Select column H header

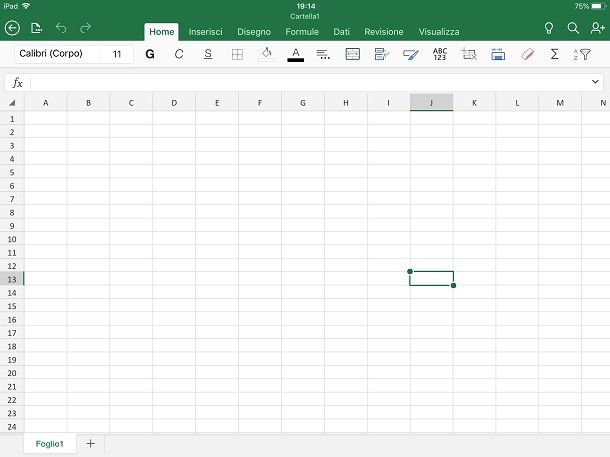click(x=345, y=103)
